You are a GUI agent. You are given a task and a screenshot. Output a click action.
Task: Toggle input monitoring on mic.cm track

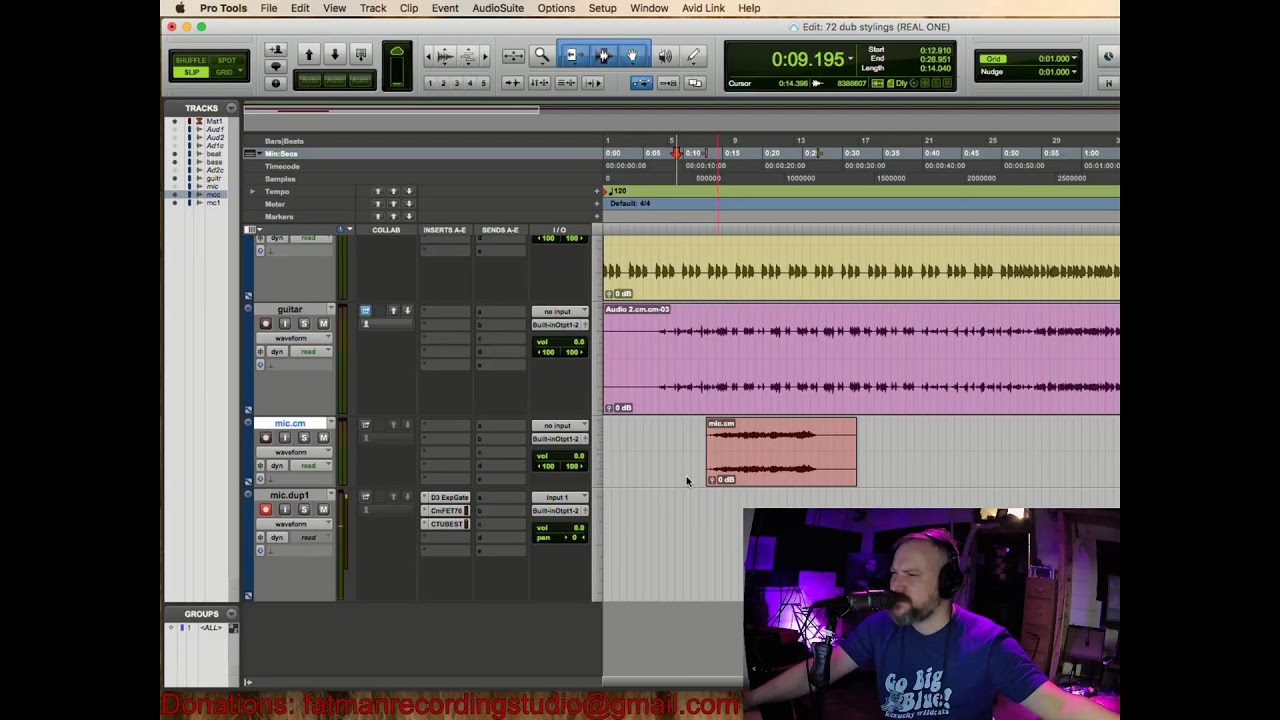pyautogui.click(x=285, y=437)
